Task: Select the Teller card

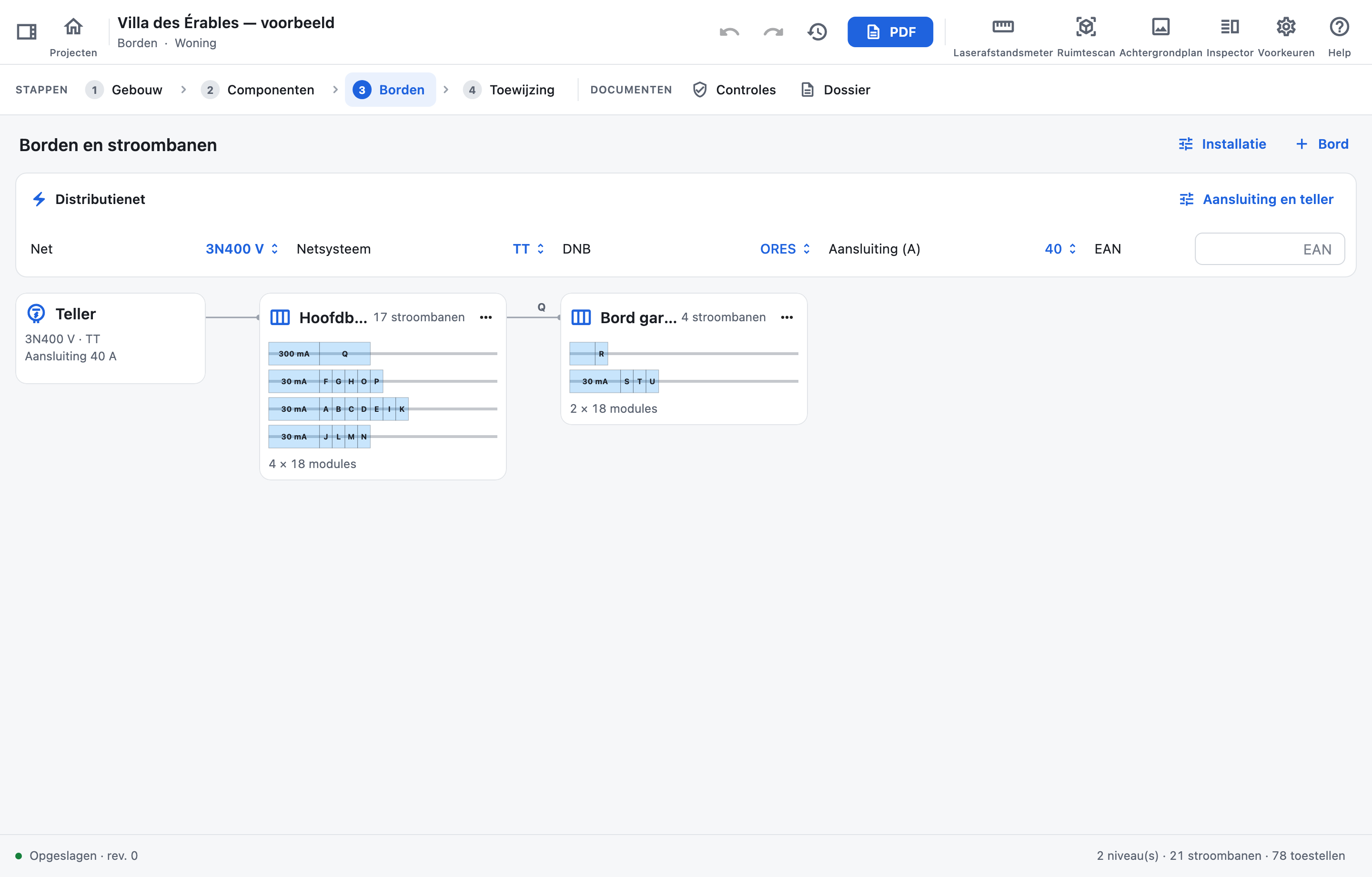Action: [111, 338]
